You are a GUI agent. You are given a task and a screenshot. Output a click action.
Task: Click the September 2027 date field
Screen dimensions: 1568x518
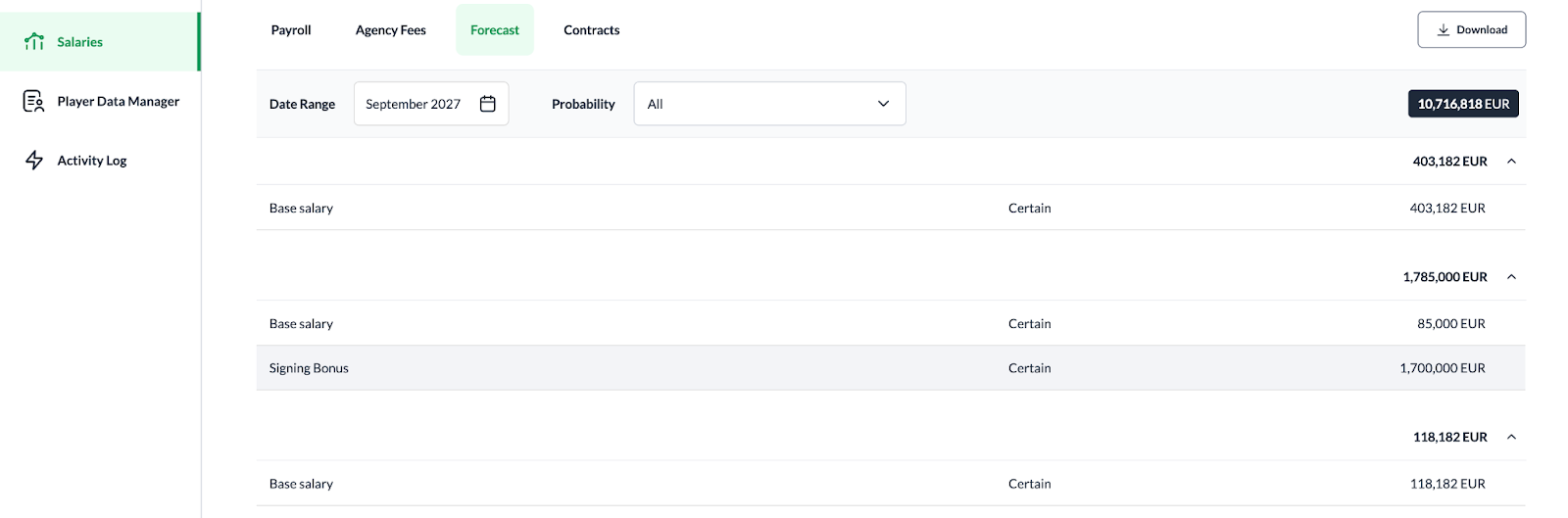(414, 104)
